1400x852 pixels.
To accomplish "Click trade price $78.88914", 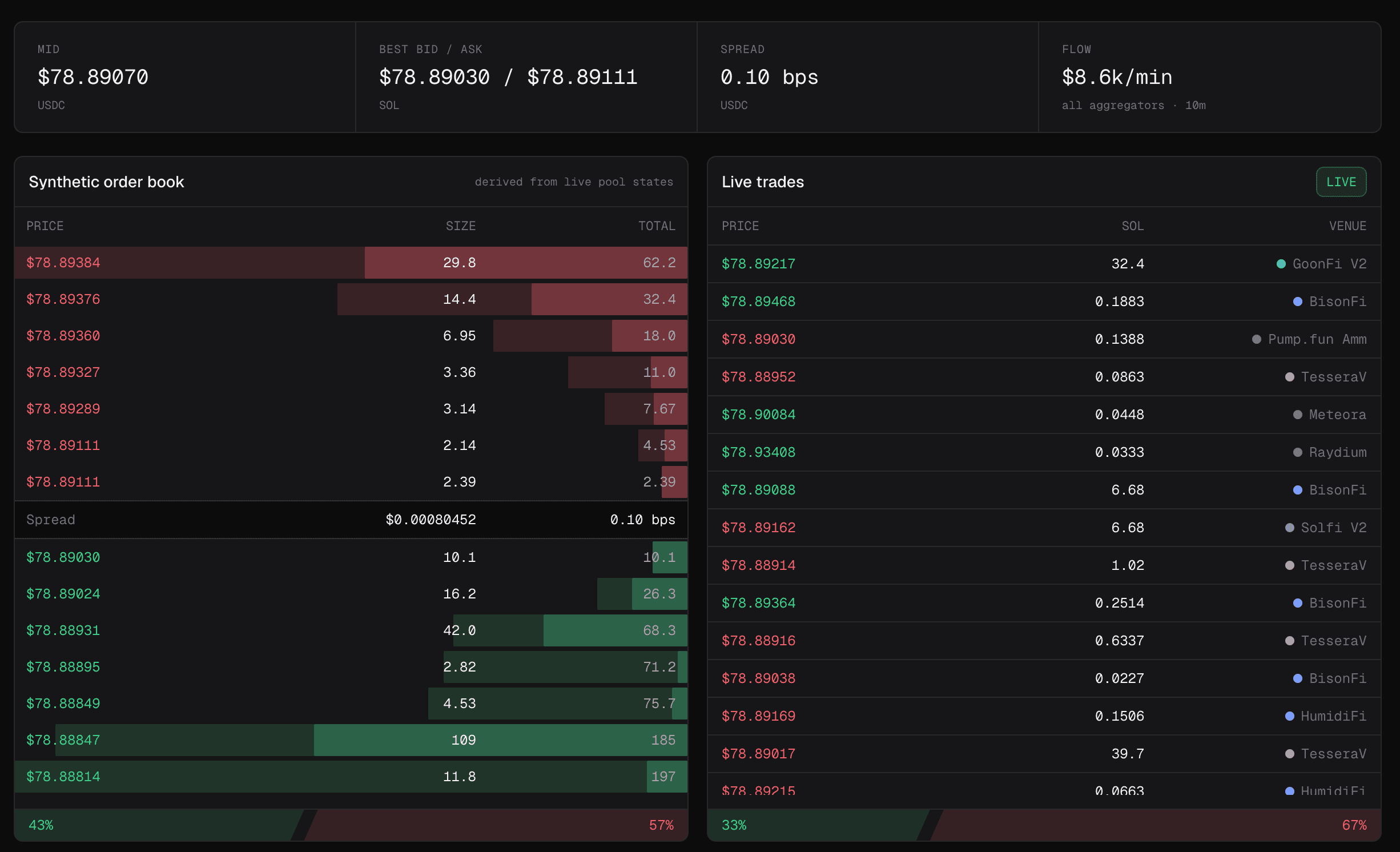I will pyautogui.click(x=759, y=565).
